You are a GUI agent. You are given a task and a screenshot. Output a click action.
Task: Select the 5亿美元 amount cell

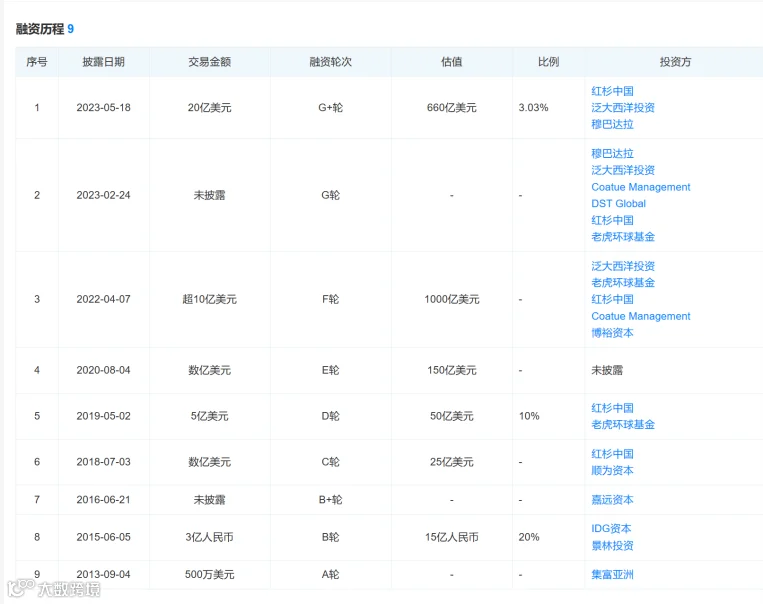pos(209,416)
